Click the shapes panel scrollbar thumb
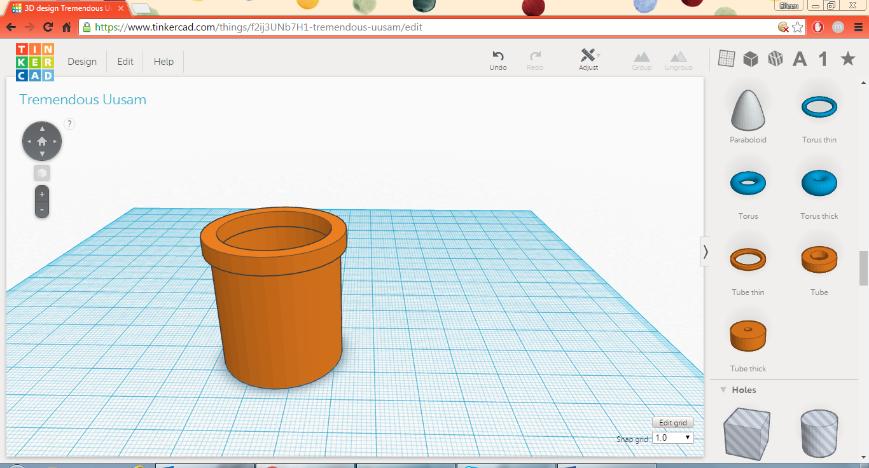 pyautogui.click(x=863, y=268)
